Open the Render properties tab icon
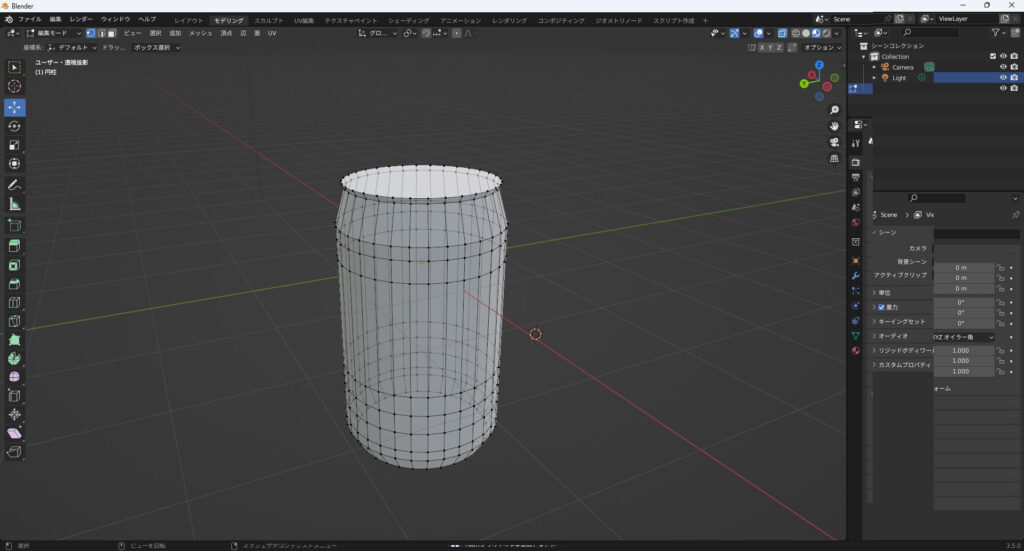 pyautogui.click(x=856, y=163)
